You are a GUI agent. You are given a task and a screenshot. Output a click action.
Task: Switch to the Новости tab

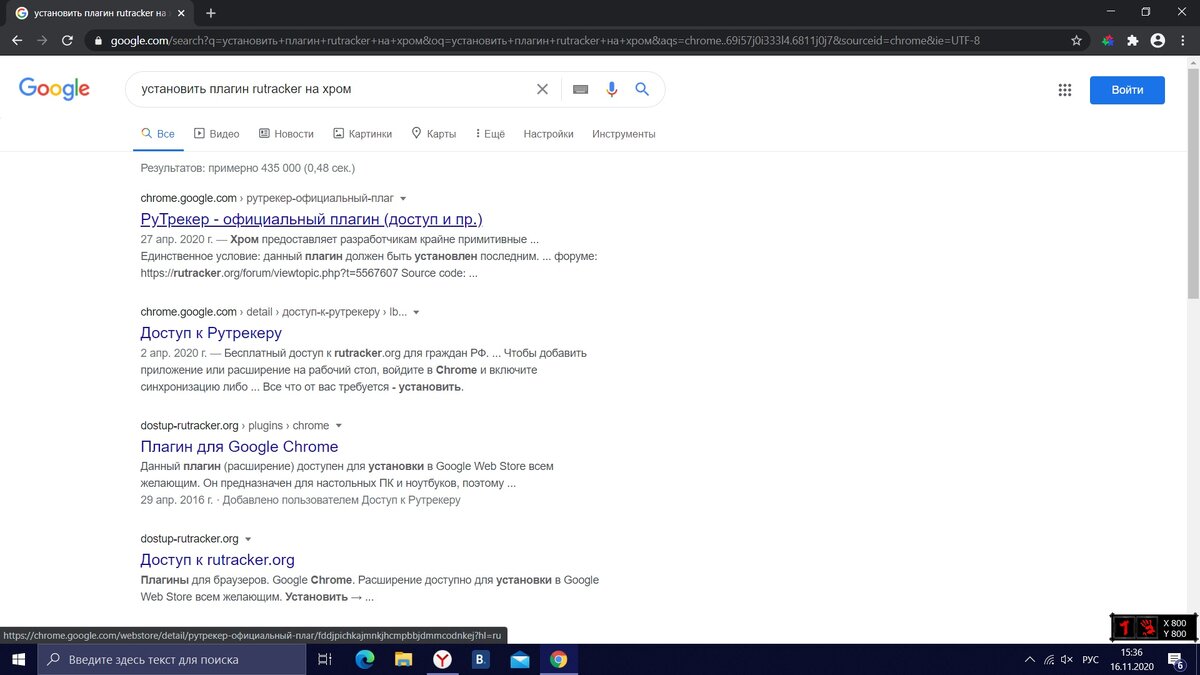coord(286,134)
